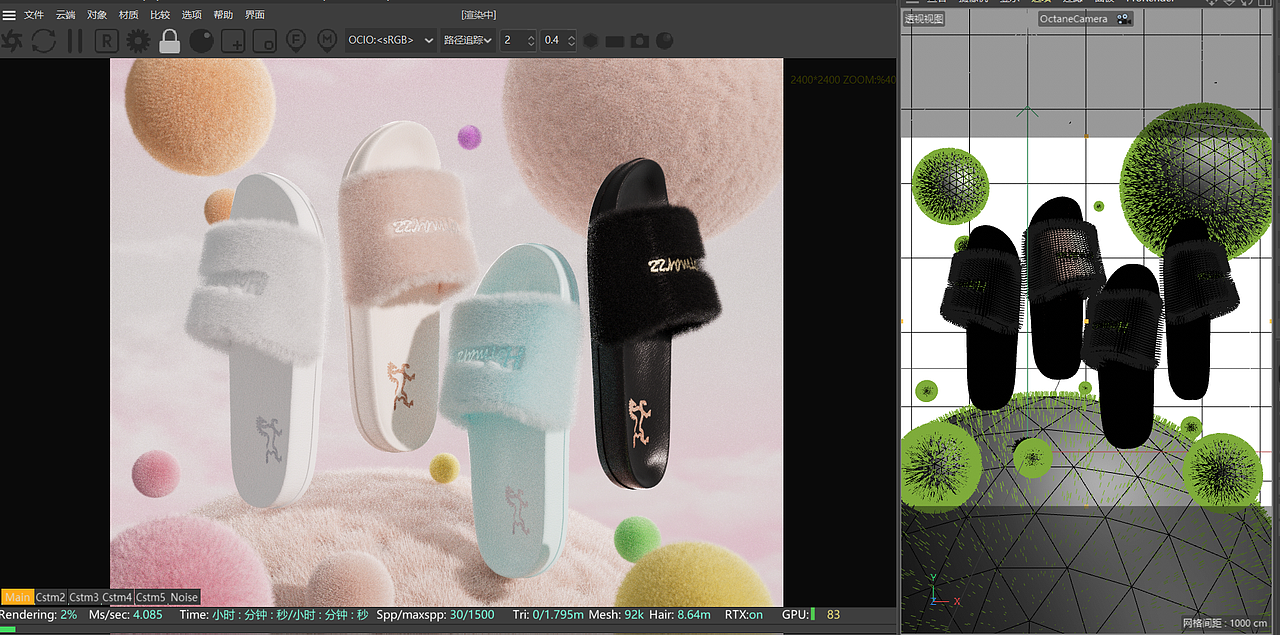The width and height of the screenshot is (1280, 635).
Task: Open the 界面 menu
Action: pos(255,15)
